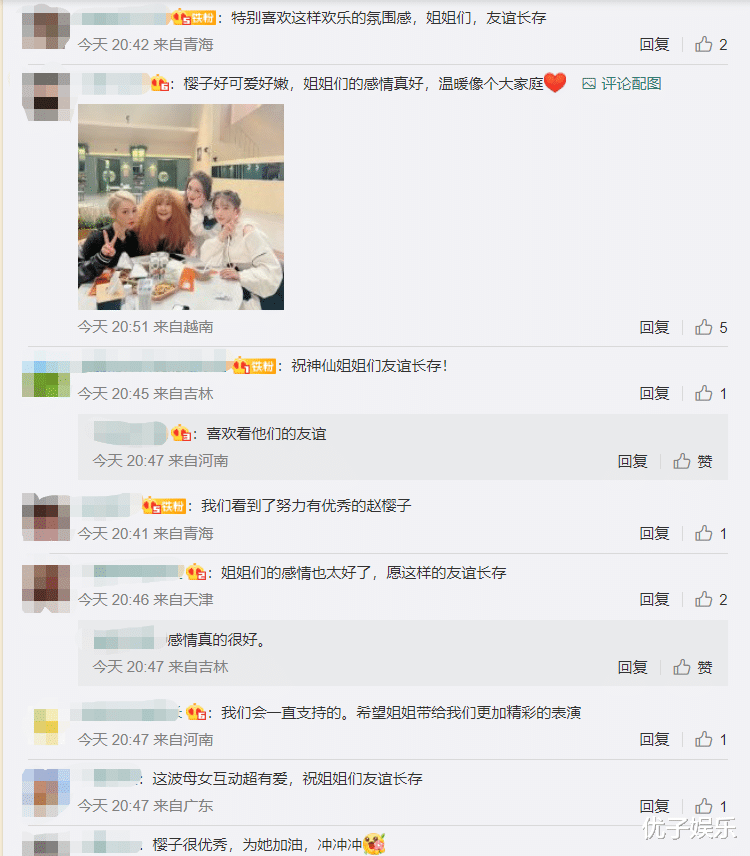This screenshot has width=750, height=856.
Task: Reply to nested 感情真的很好 comment
Action: click(633, 667)
